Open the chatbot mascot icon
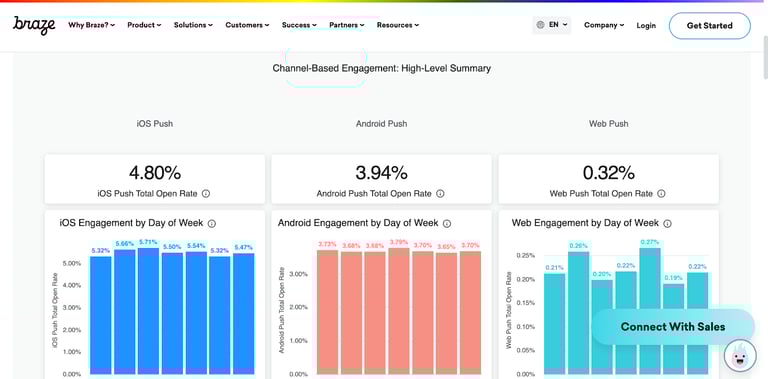Image resolution: width=768 pixels, height=379 pixels. click(740, 356)
